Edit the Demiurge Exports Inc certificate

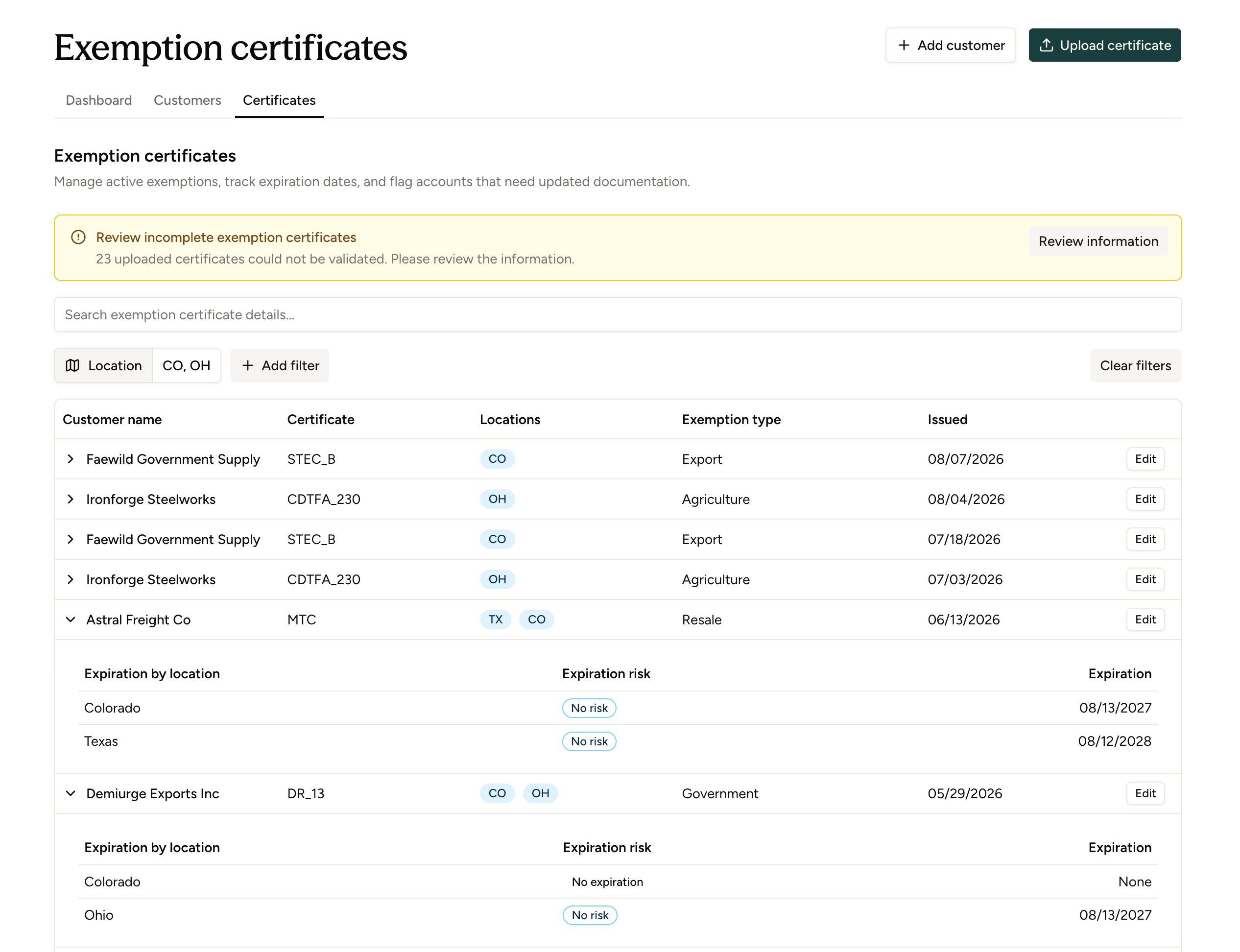[x=1145, y=794]
